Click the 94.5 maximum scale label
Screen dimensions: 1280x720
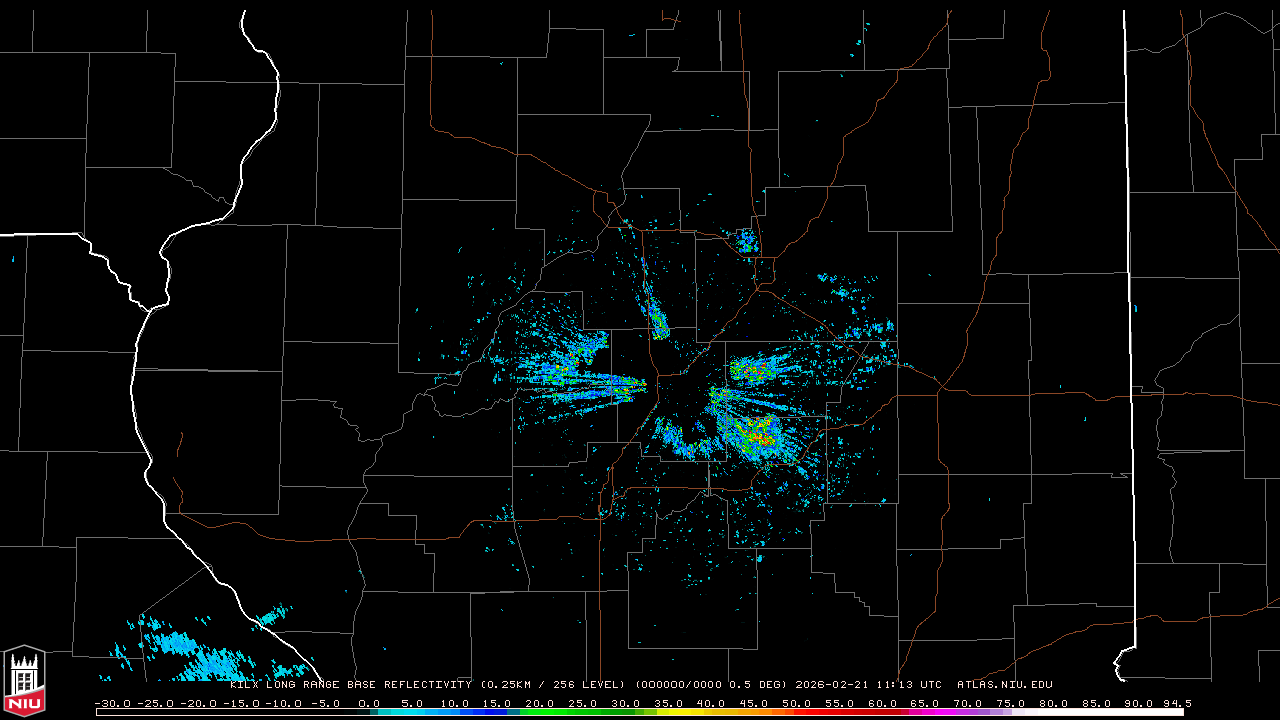pos(1176,704)
